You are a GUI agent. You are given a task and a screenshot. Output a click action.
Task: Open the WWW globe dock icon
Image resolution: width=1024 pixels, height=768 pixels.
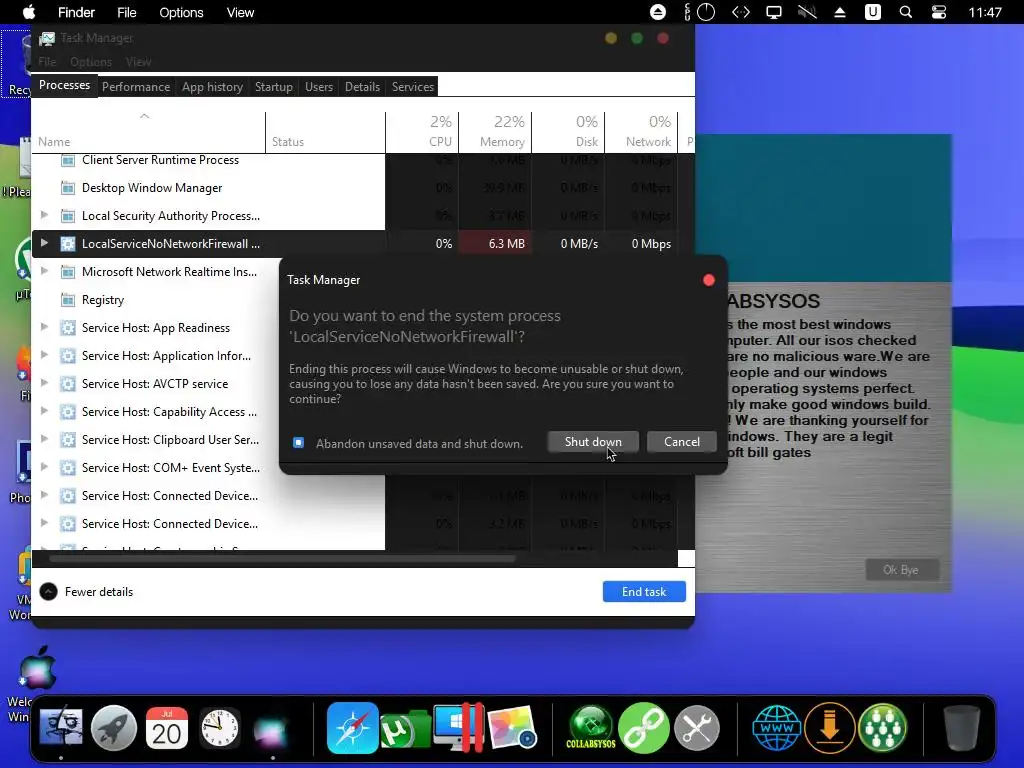(776, 728)
